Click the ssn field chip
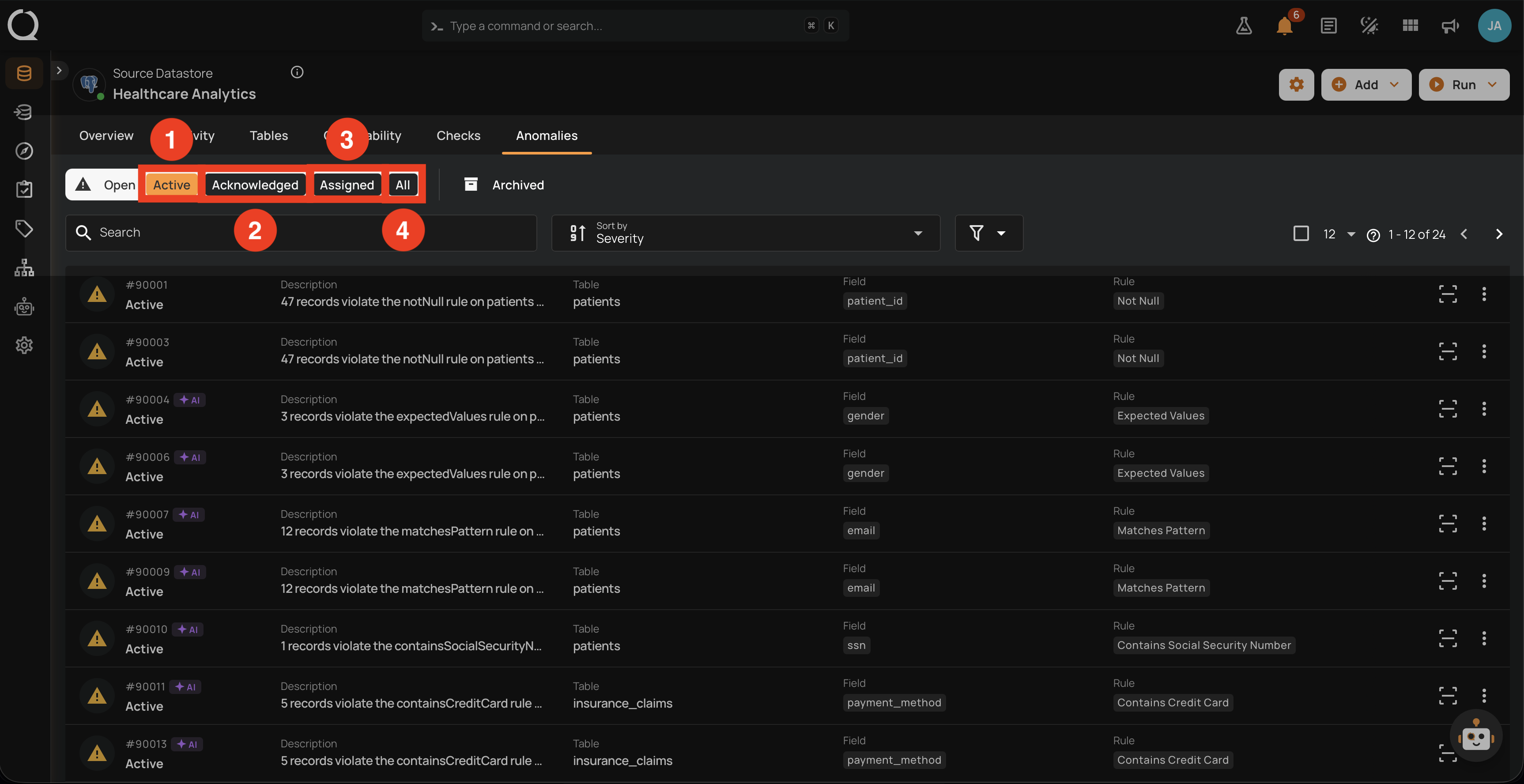Viewport: 1524px width, 784px height. (856, 645)
